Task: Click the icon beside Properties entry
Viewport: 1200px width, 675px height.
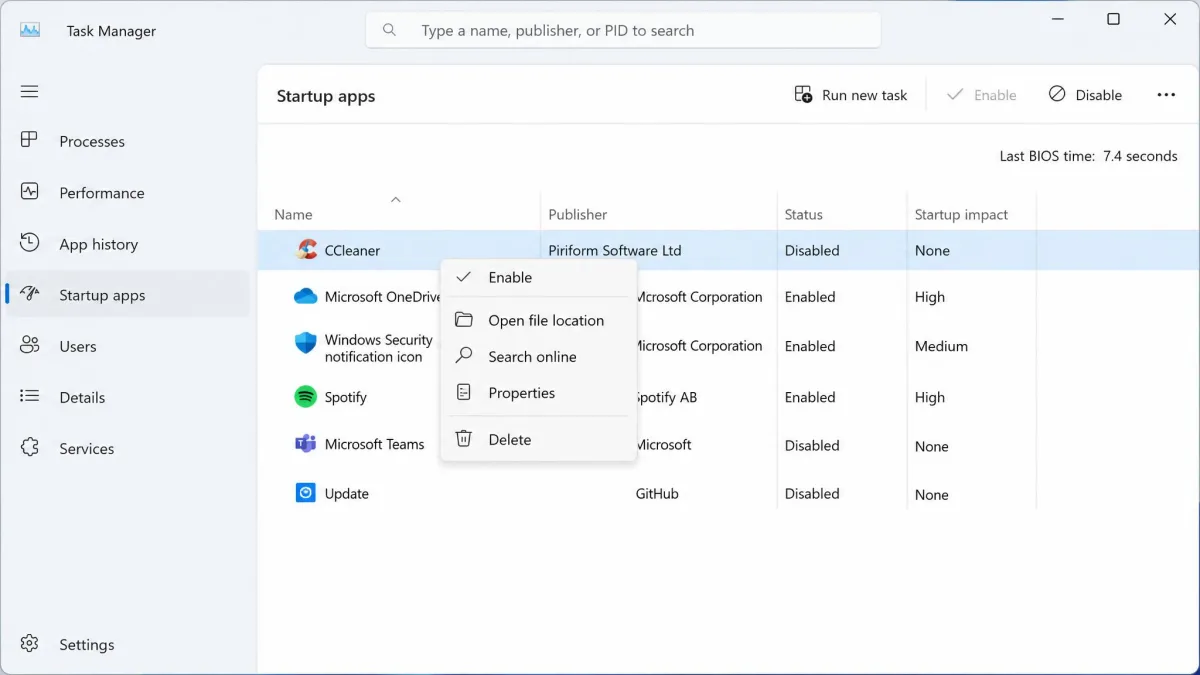Action: point(464,393)
